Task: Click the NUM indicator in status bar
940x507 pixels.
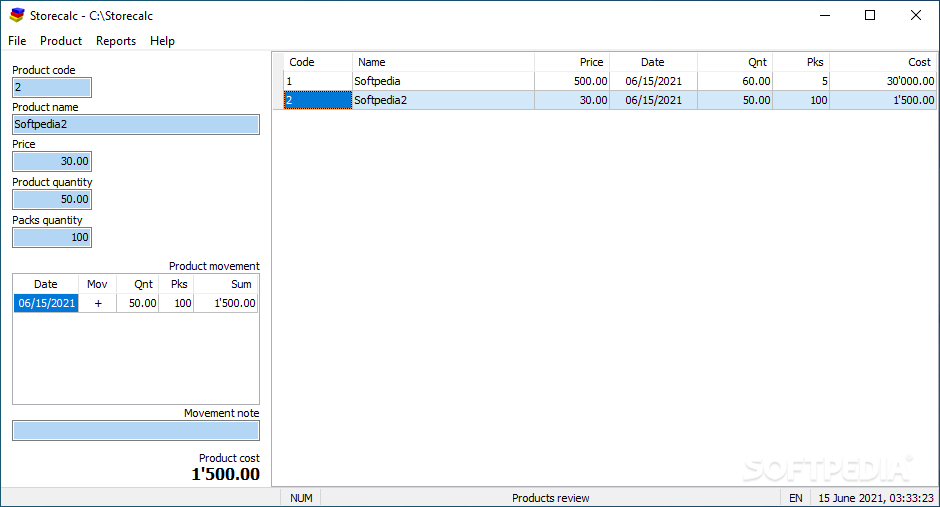Action: tap(301, 498)
